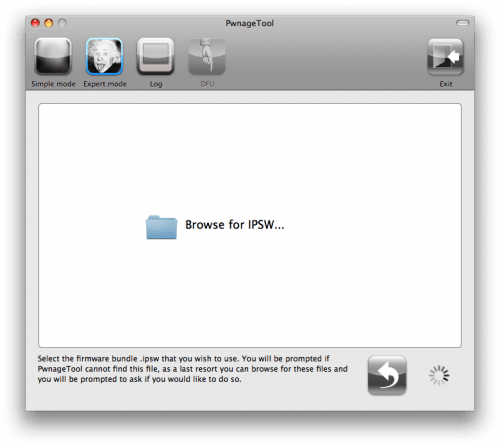Open the Log viewer icon
The image size is (500, 446).
156,56
